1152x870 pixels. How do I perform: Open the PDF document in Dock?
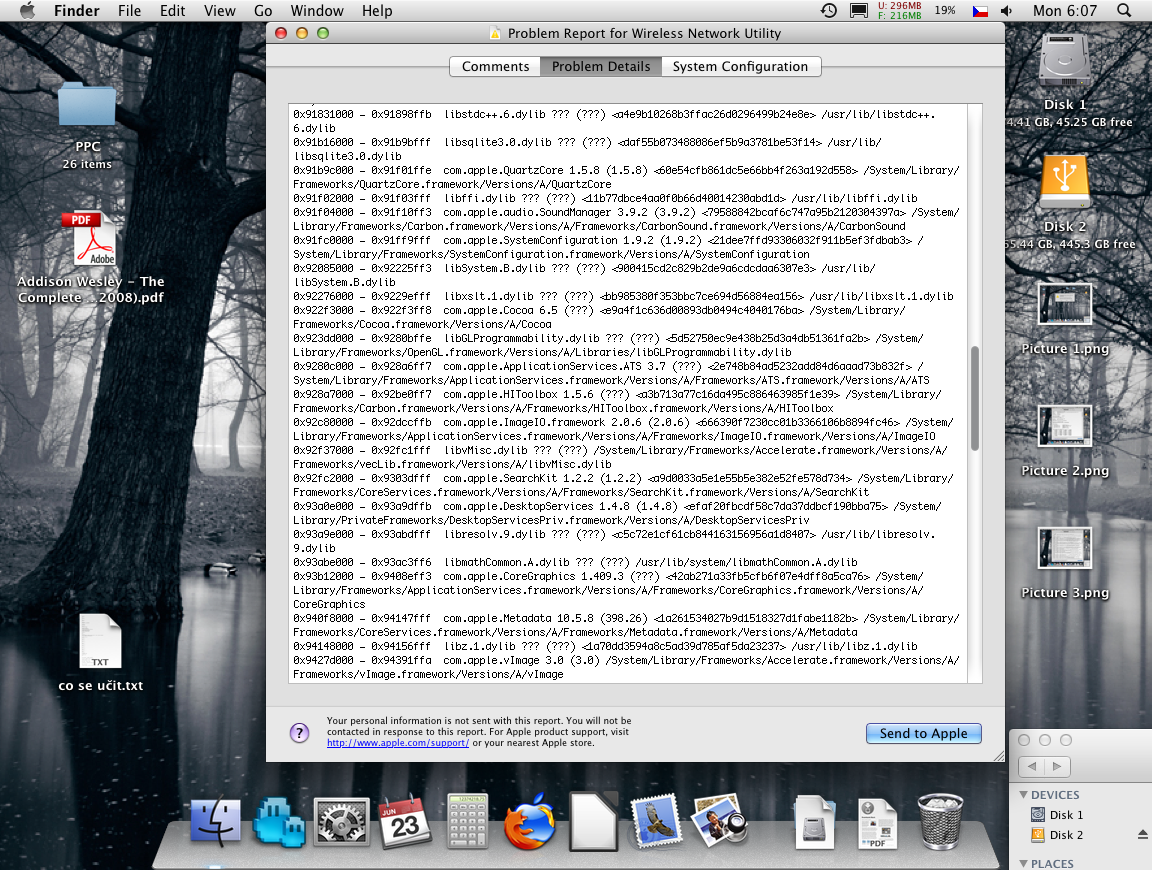click(x=877, y=823)
